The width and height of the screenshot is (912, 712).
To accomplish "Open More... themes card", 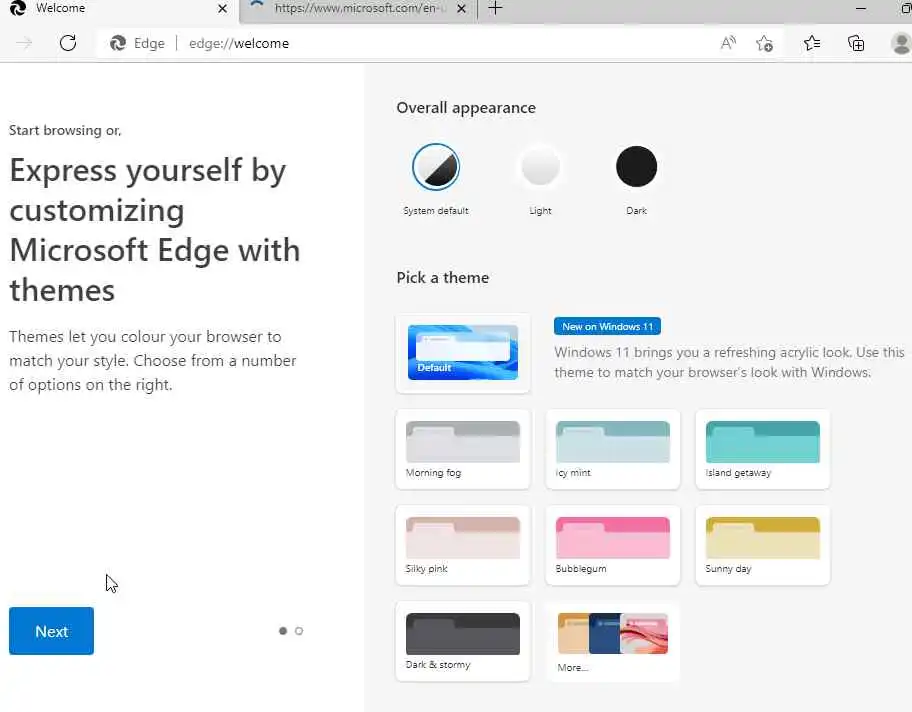I will tap(612, 641).
